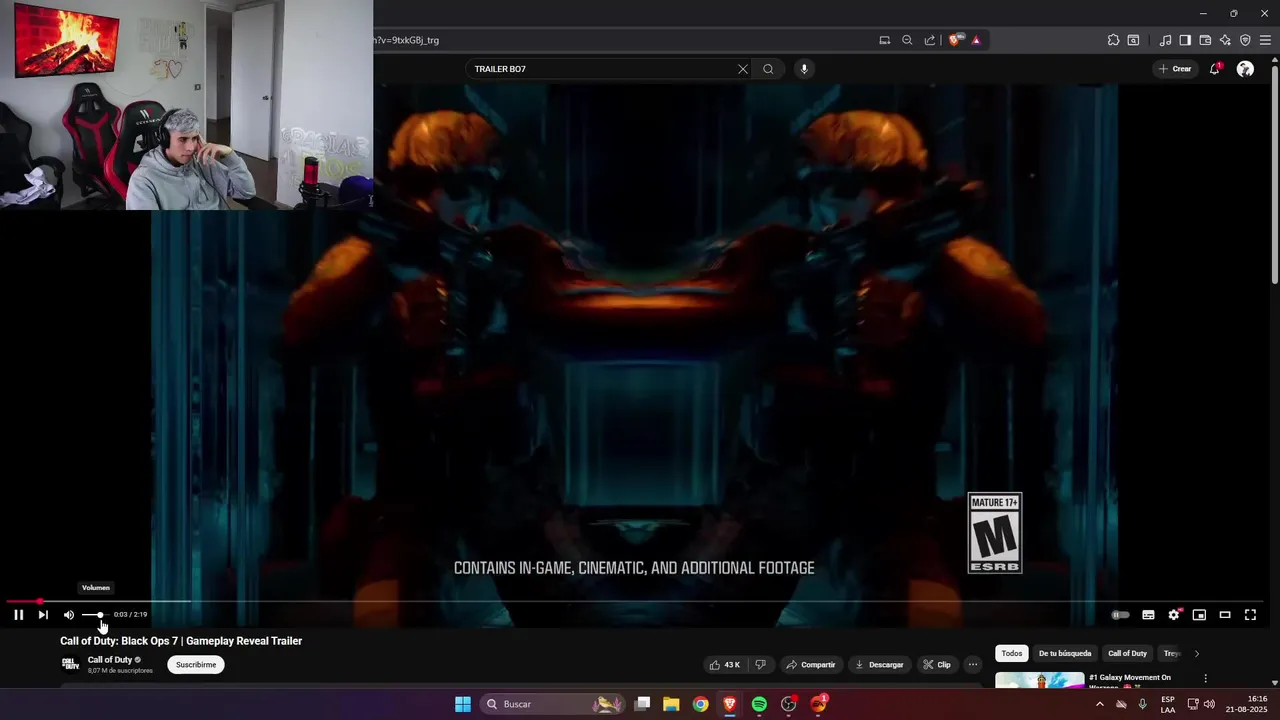Start voice search with microphone

point(804,69)
